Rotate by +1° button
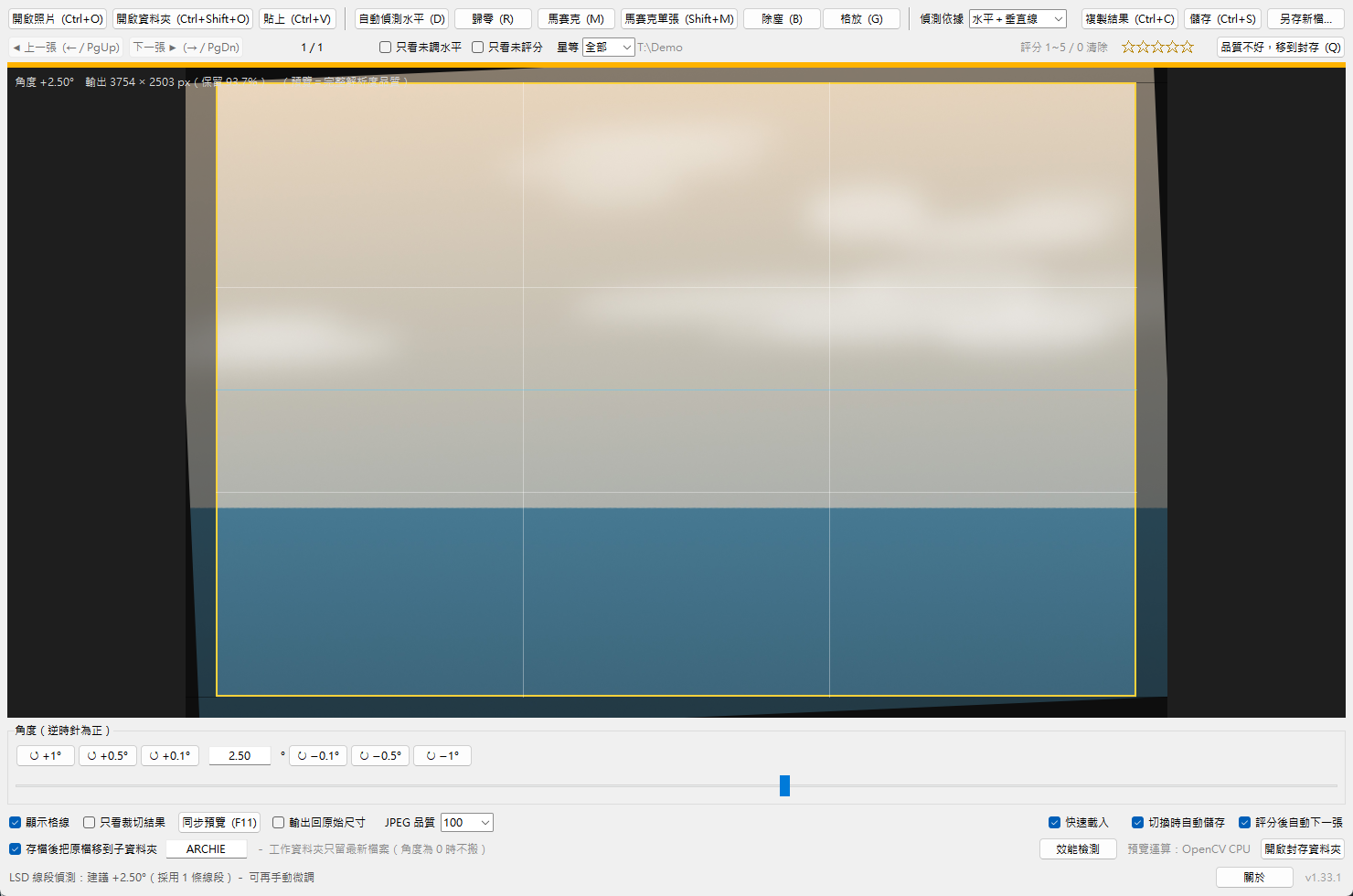Screen dimensions: 1353x896 coord(46,755)
